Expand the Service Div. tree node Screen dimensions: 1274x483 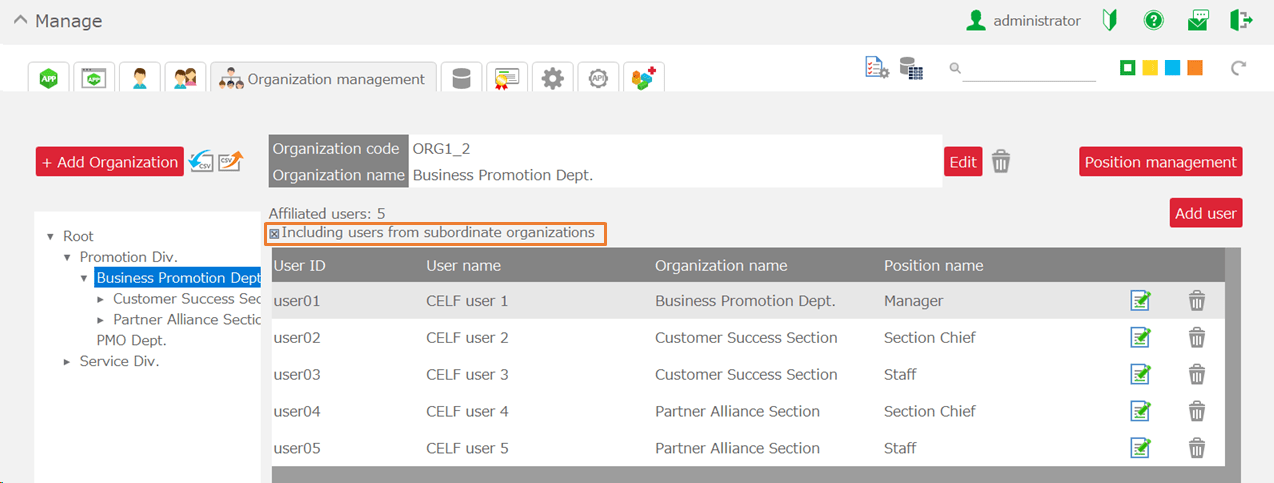coord(67,362)
